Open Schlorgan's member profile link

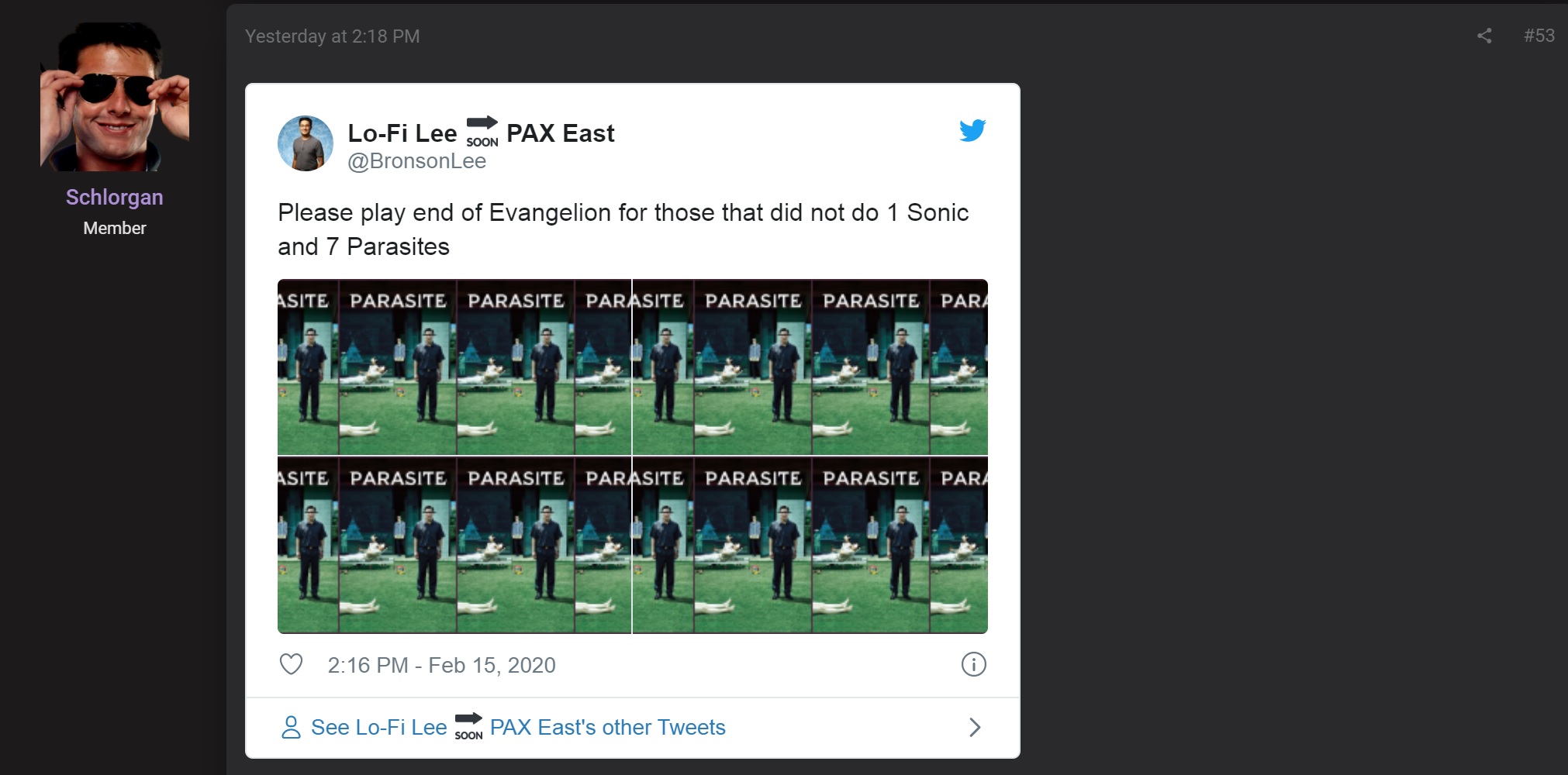click(115, 197)
